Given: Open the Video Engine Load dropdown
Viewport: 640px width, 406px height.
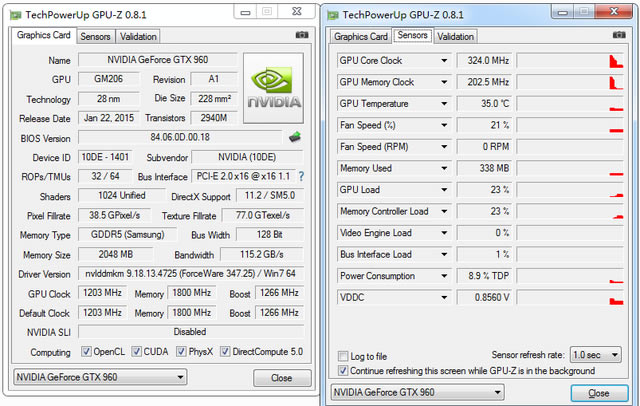Looking at the screenshot, I should [444, 233].
